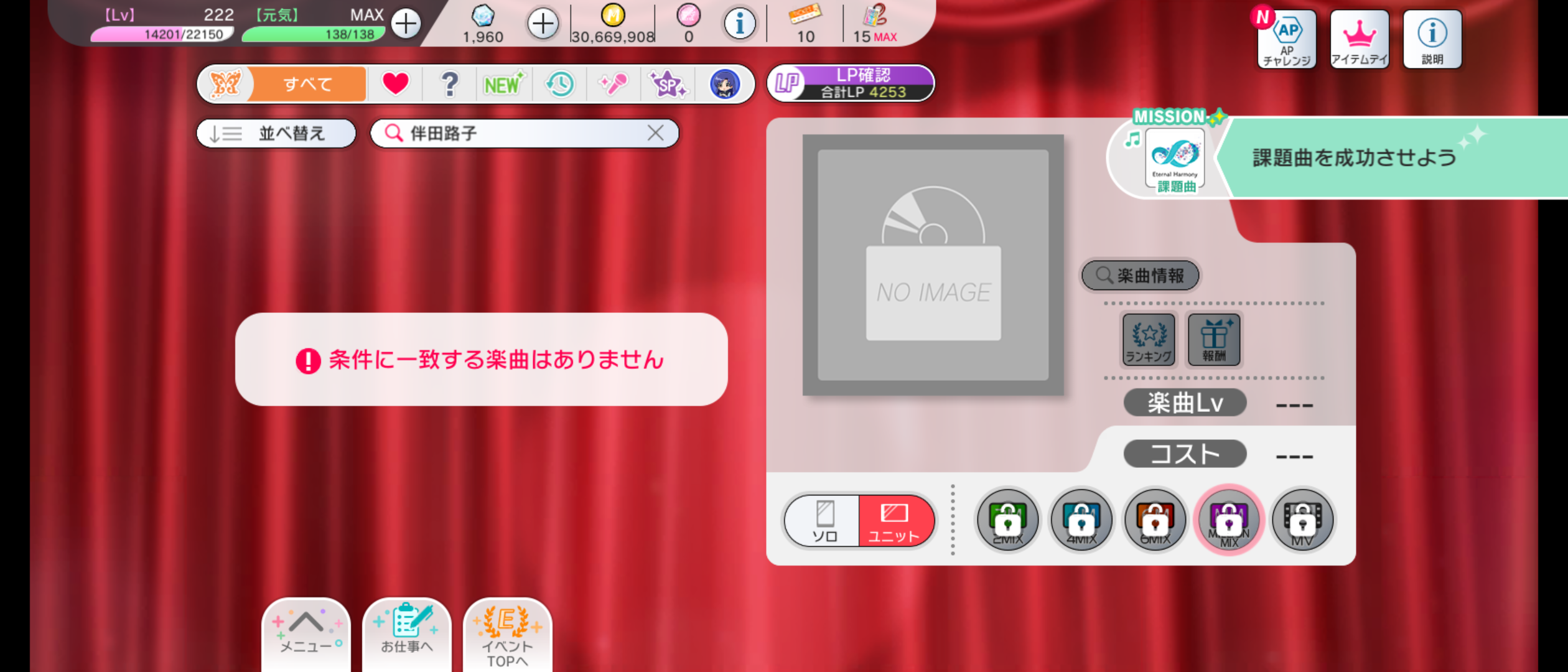The image size is (1568, 672).
Task: Switch to ソロ solo mode
Action: [824, 521]
